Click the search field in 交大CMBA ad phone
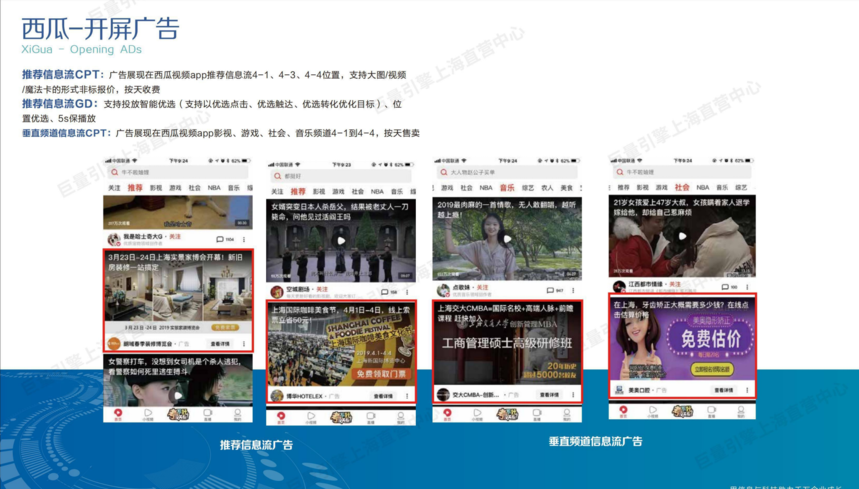 507,172
